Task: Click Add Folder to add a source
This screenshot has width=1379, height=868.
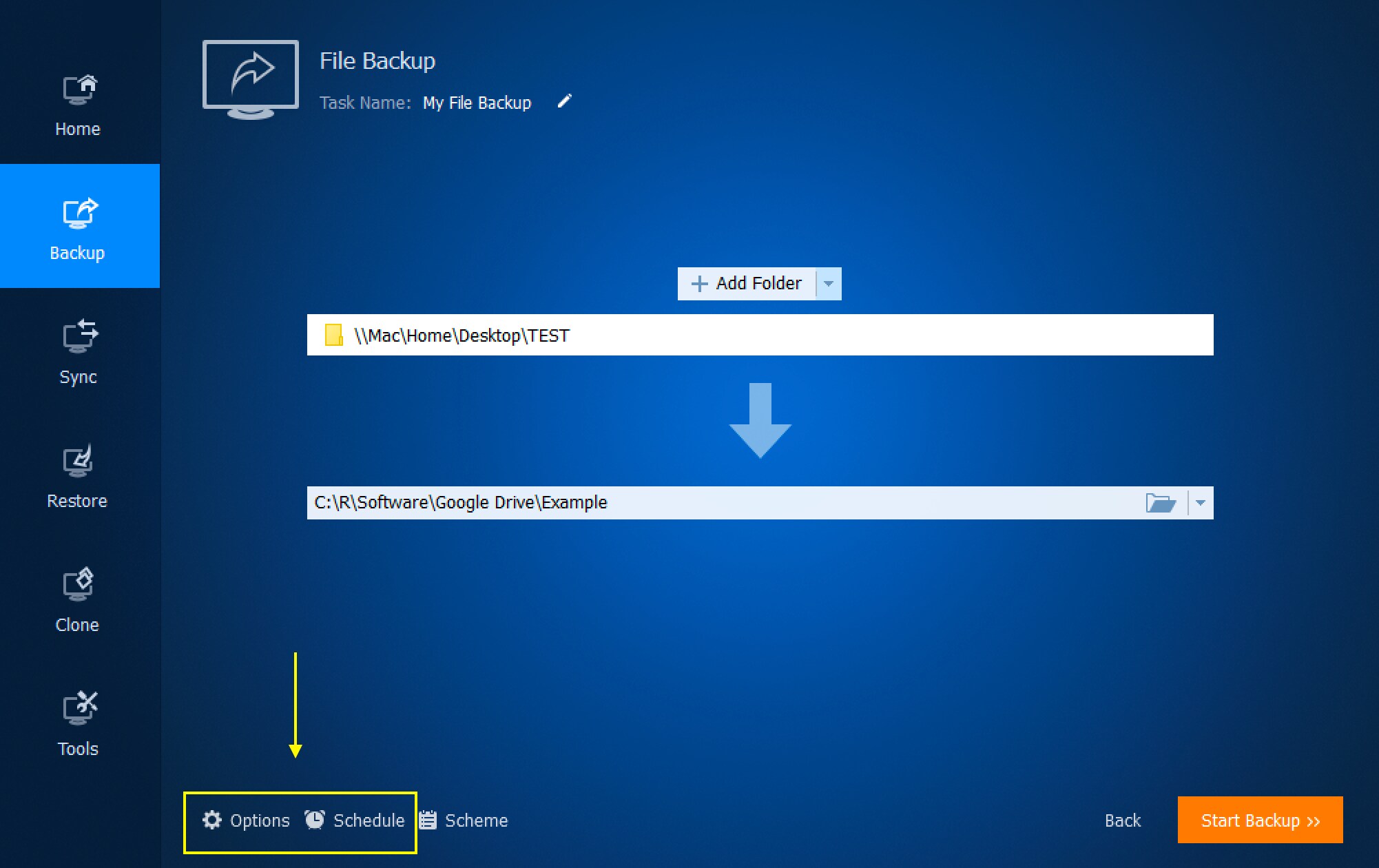Action: point(747,283)
